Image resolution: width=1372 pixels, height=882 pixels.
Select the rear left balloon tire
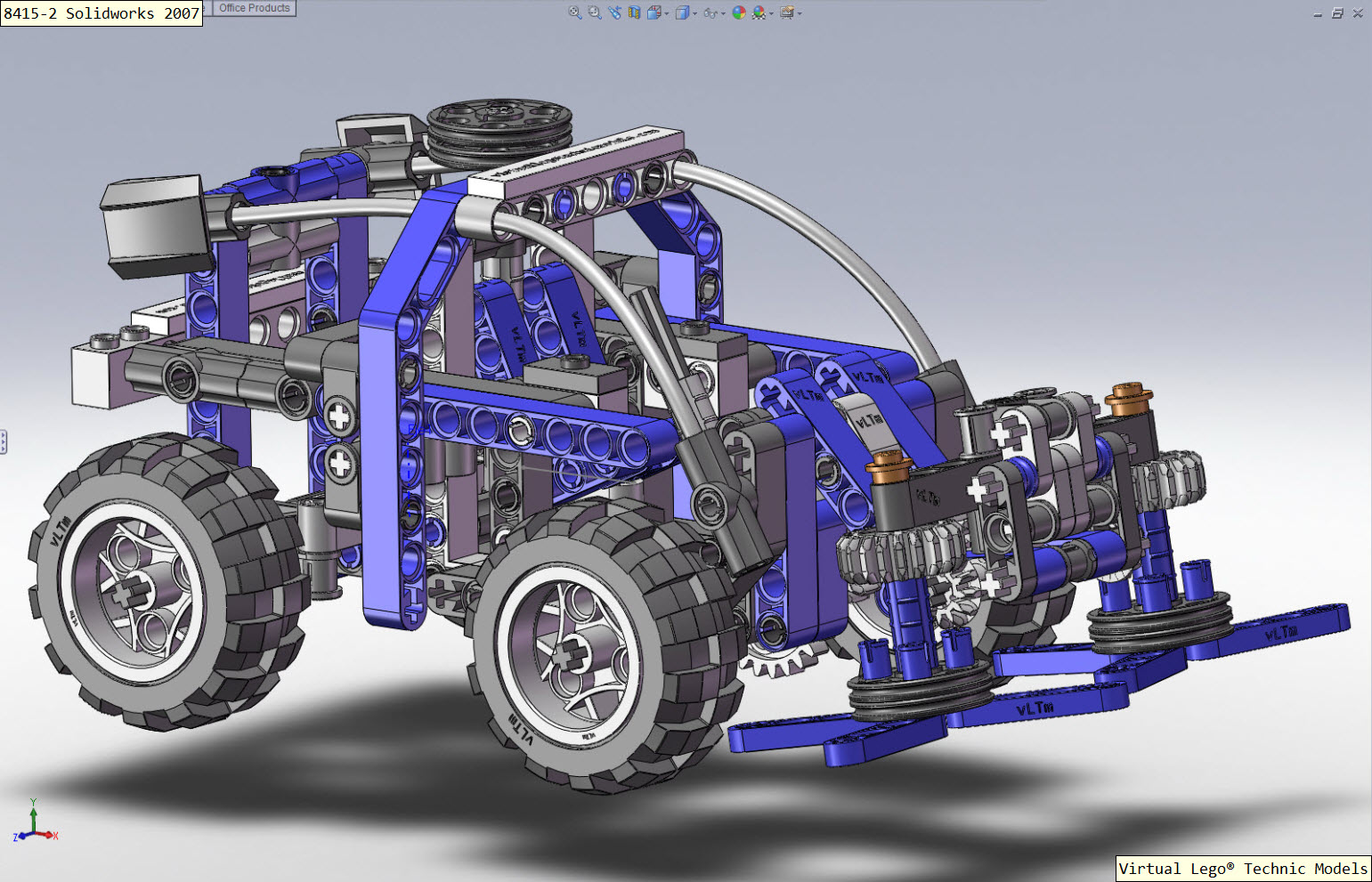[x=169, y=583]
